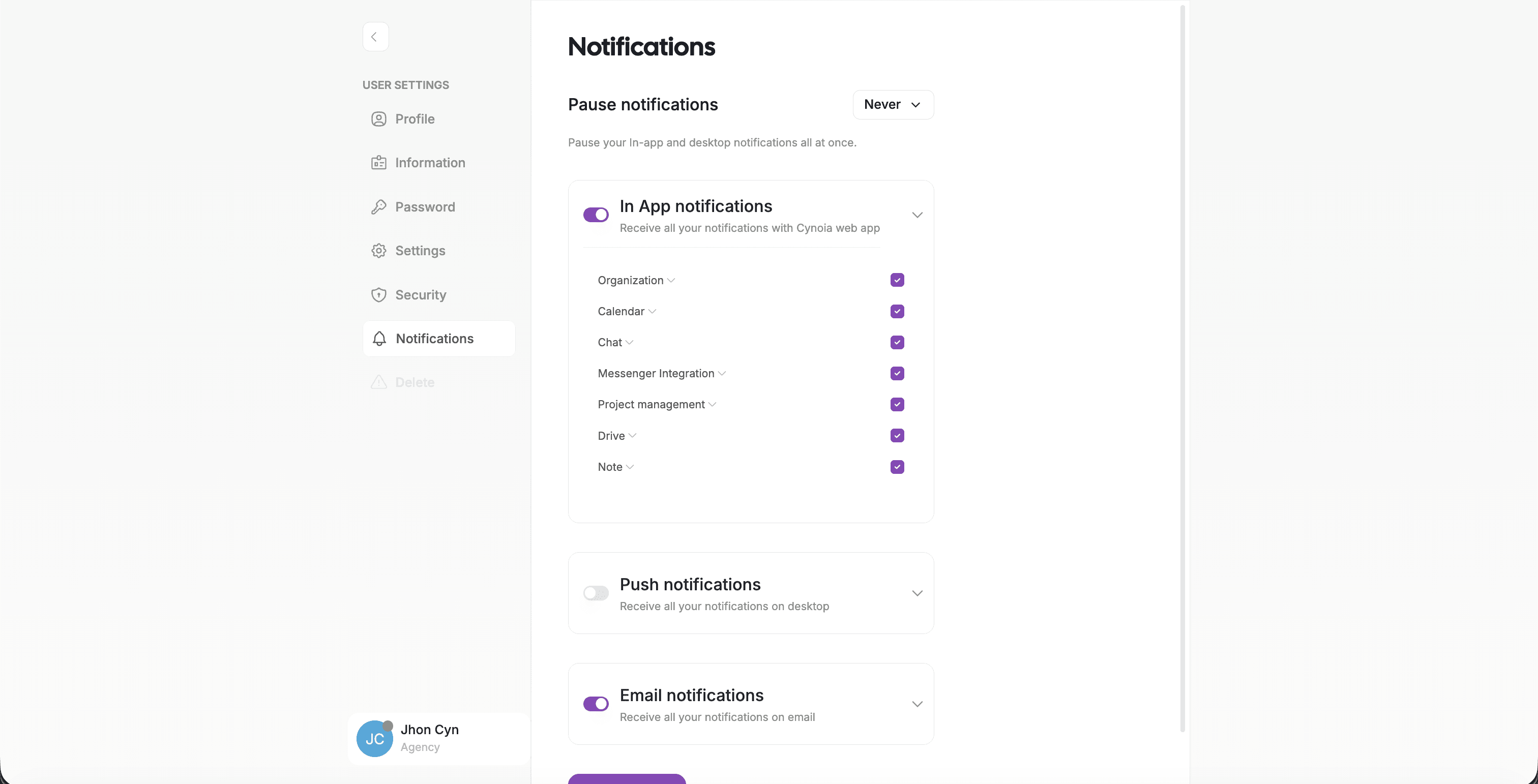Click the Notifications bell icon

point(379,339)
